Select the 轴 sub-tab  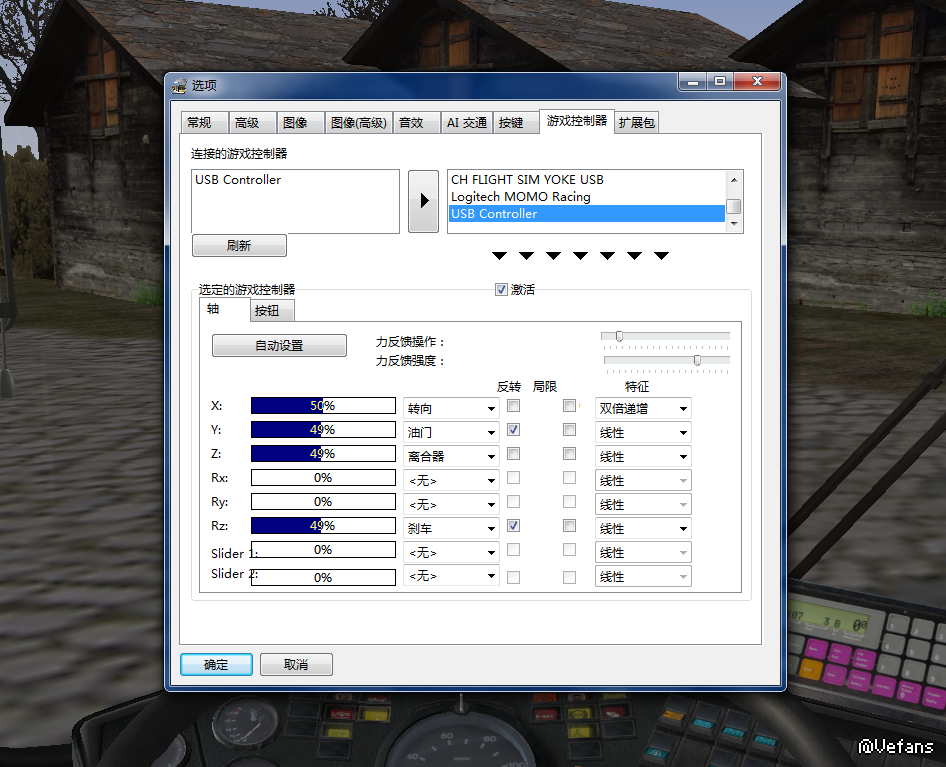click(224, 310)
